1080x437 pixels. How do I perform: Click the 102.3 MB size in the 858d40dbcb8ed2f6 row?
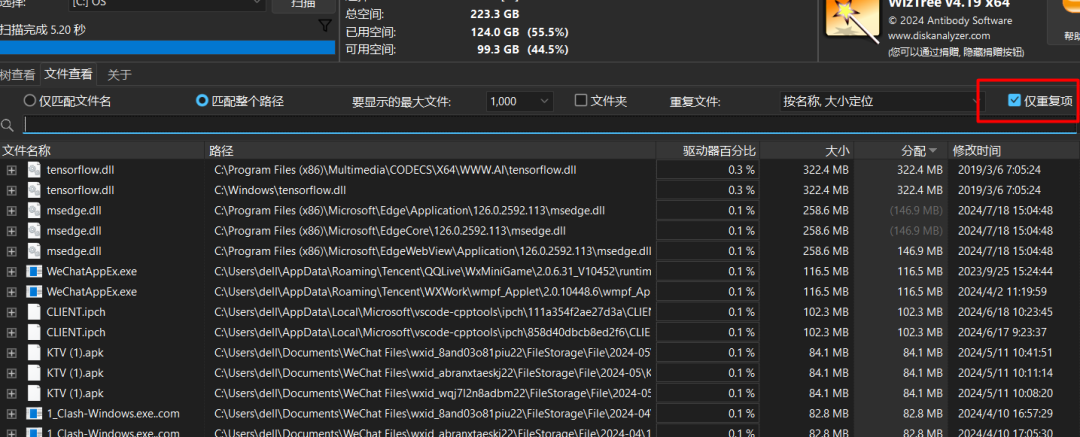point(826,332)
